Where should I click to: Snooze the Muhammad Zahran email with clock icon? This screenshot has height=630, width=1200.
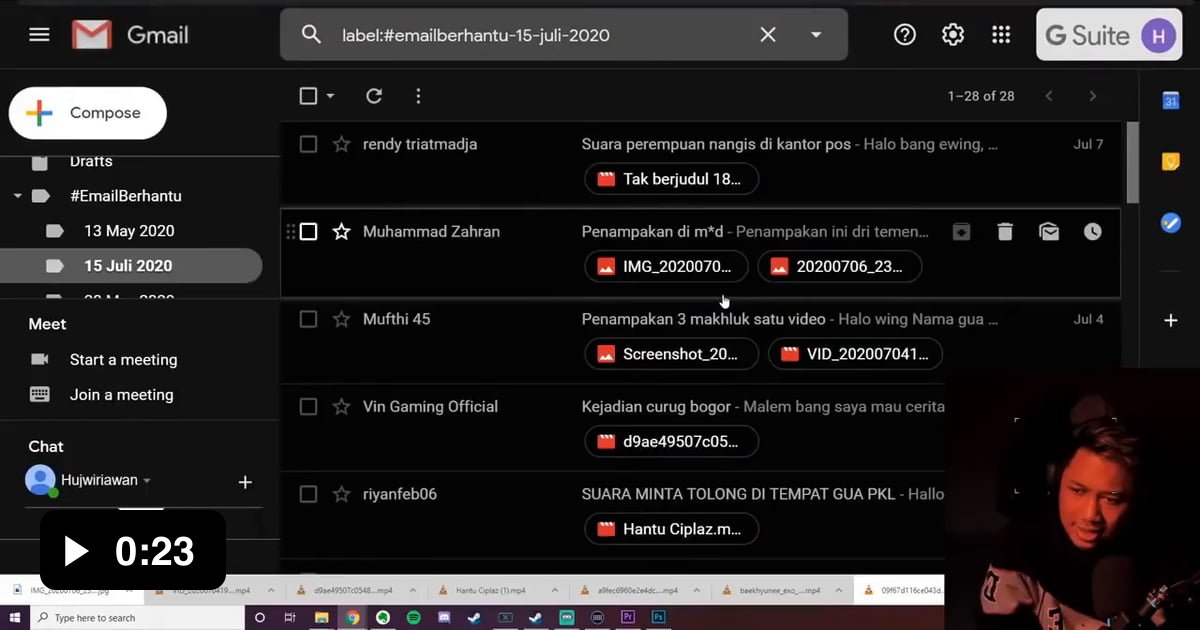tap(1093, 232)
